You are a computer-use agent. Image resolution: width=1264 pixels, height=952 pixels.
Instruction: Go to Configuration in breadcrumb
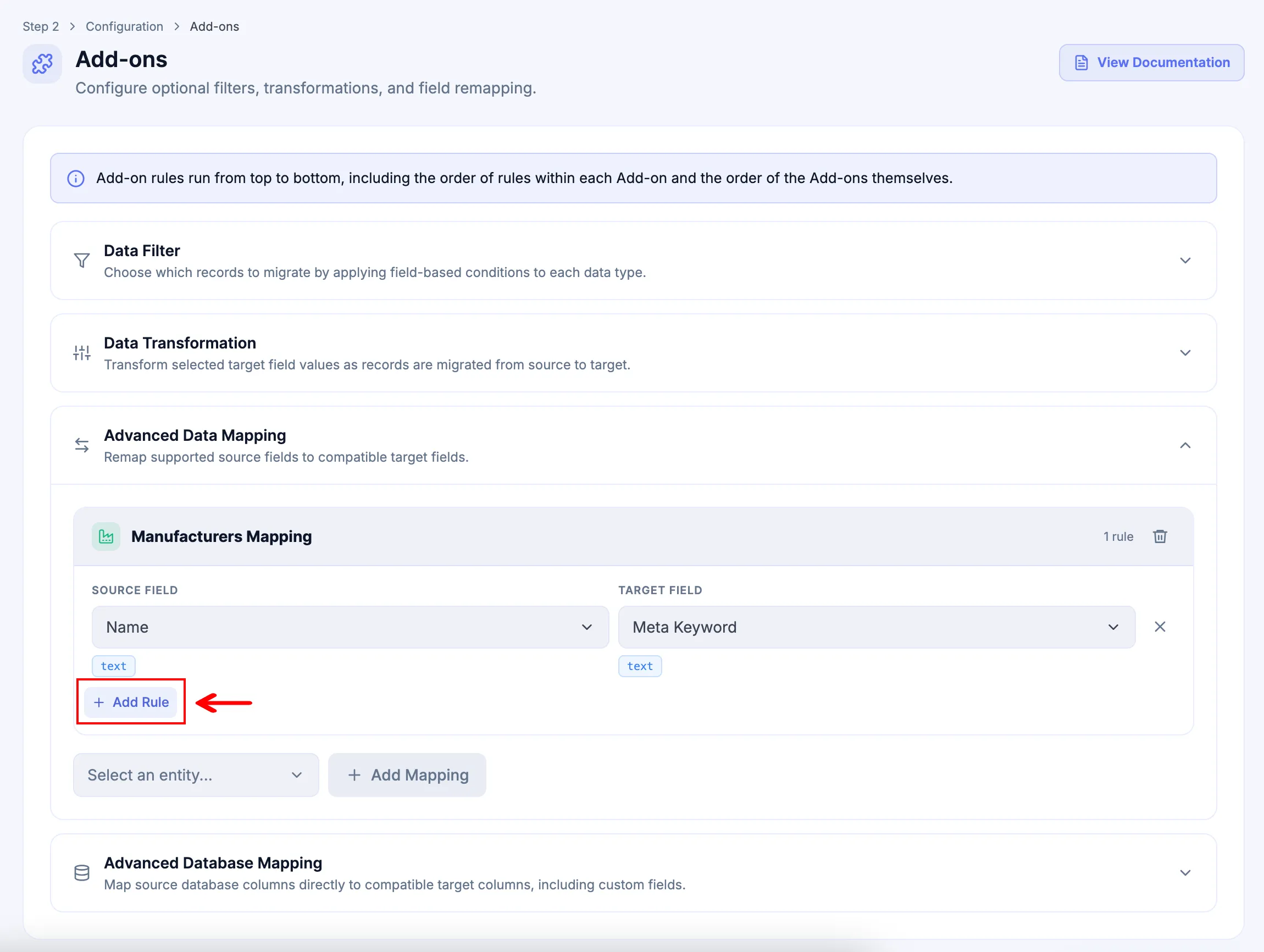pyautogui.click(x=124, y=26)
